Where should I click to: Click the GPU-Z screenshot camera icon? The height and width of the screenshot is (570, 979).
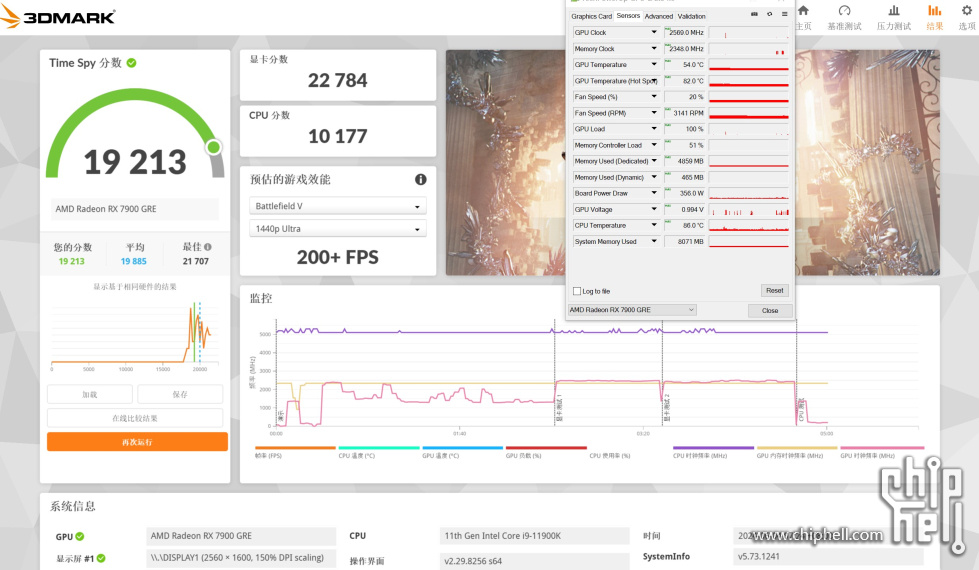coord(754,14)
